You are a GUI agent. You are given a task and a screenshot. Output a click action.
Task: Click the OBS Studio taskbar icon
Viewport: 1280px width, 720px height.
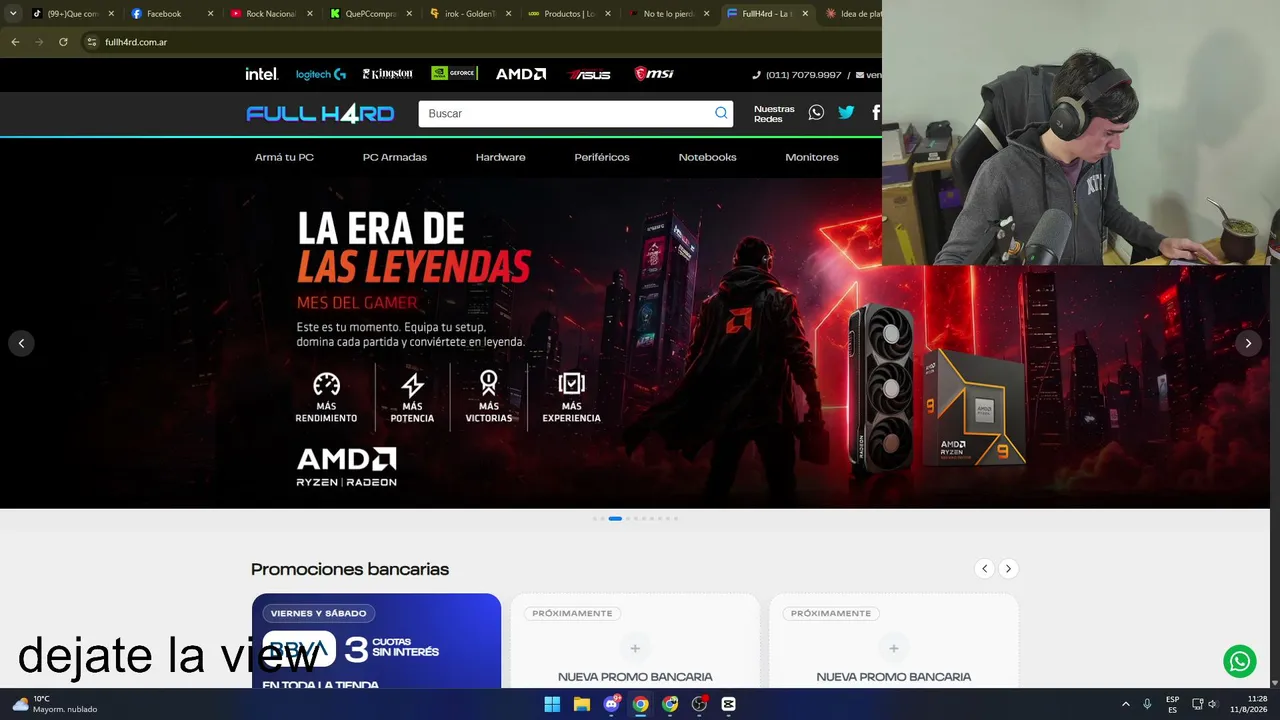pyautogui.click(x=699, y=704)
